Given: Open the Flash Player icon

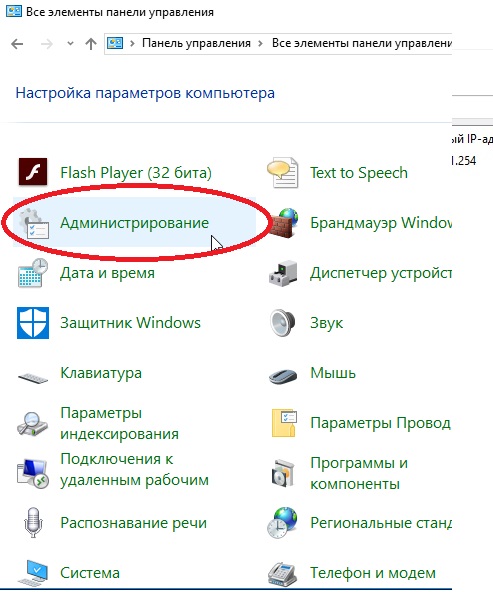Looking at the screenshot, I should pyautogui.click(x=33, y=172).
